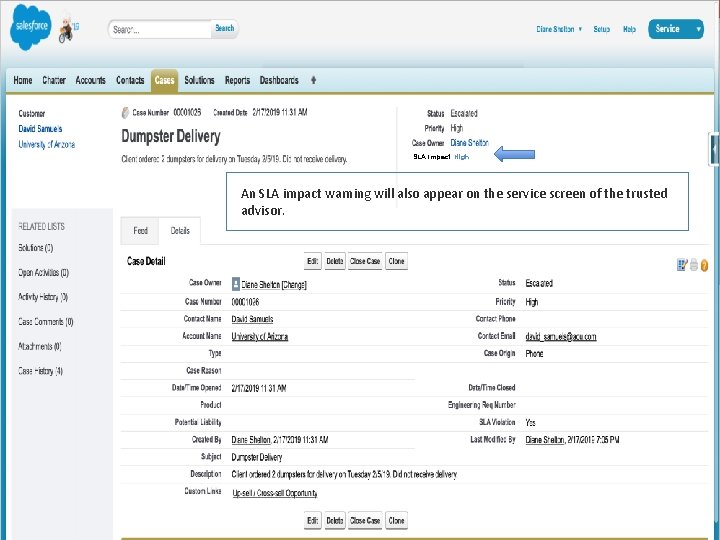Expand the collapsed sidebar handle on right edge
The height and width of the screenshot is (540, 720).
coord(714,149)
